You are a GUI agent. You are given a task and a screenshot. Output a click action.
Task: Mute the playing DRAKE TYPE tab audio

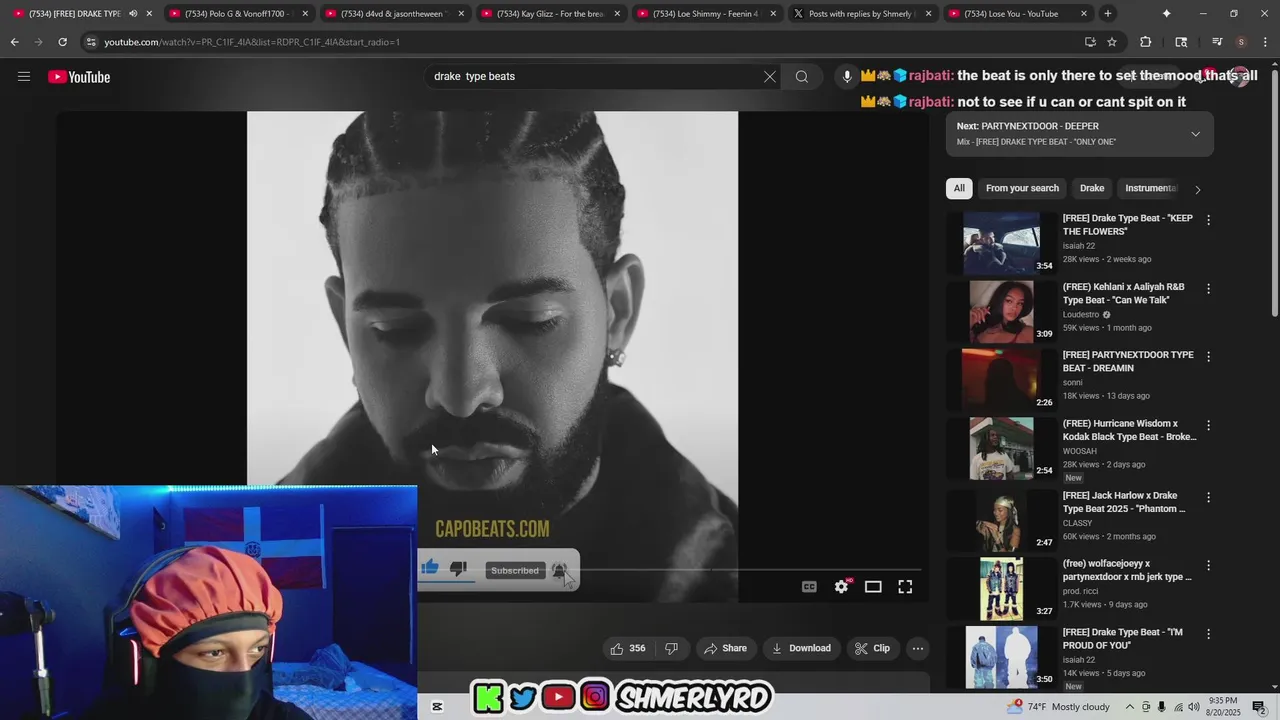coord(133,14)
